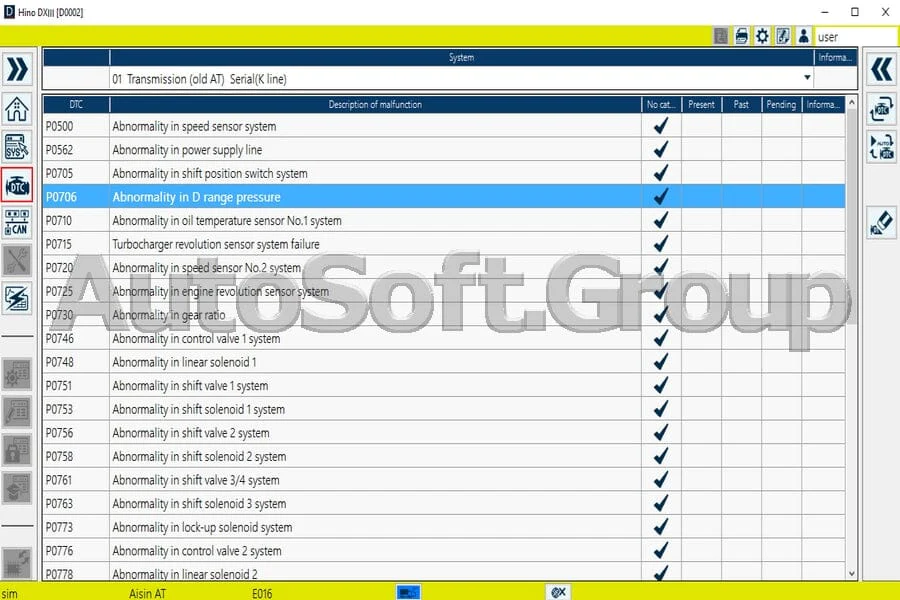
Task: Click 'Aisin AT' in status bar
Action: click(x=147, y=594)
